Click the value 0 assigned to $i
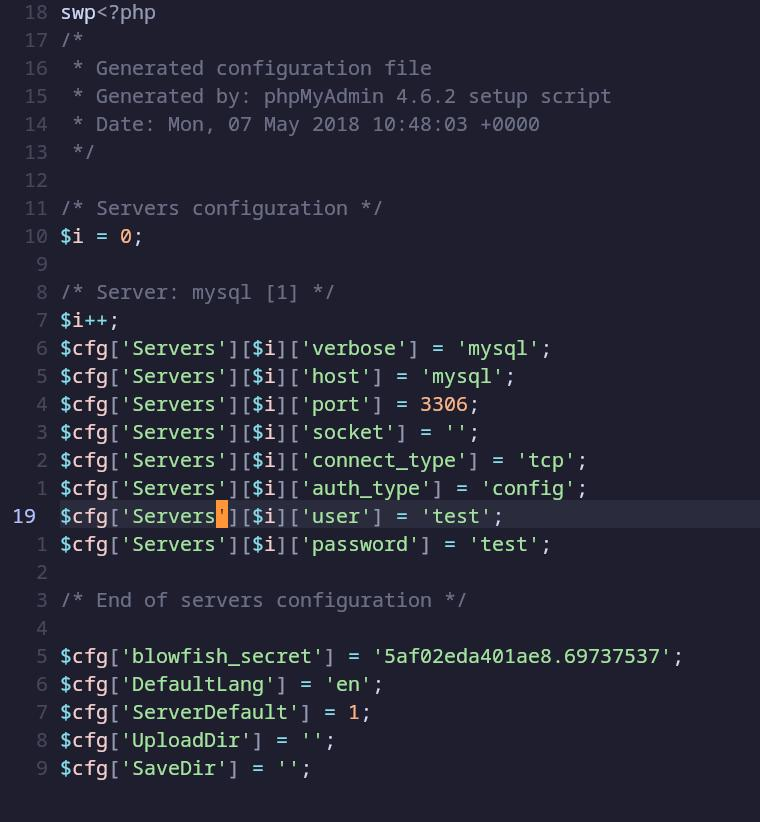 pyautogui.click(x=126, y=236)
